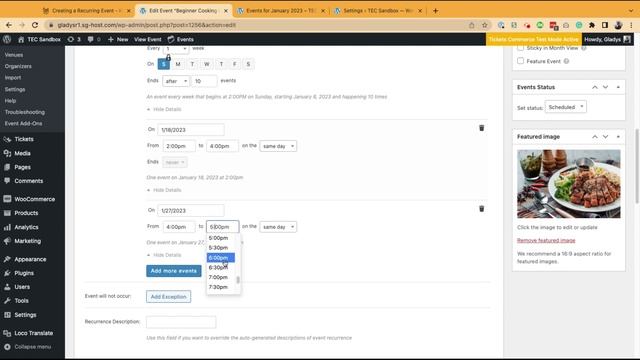The height and width of the screenshot is (360, 640).
Task: Toggle Wednesday day button in recurrence
Action: [207, 64]
